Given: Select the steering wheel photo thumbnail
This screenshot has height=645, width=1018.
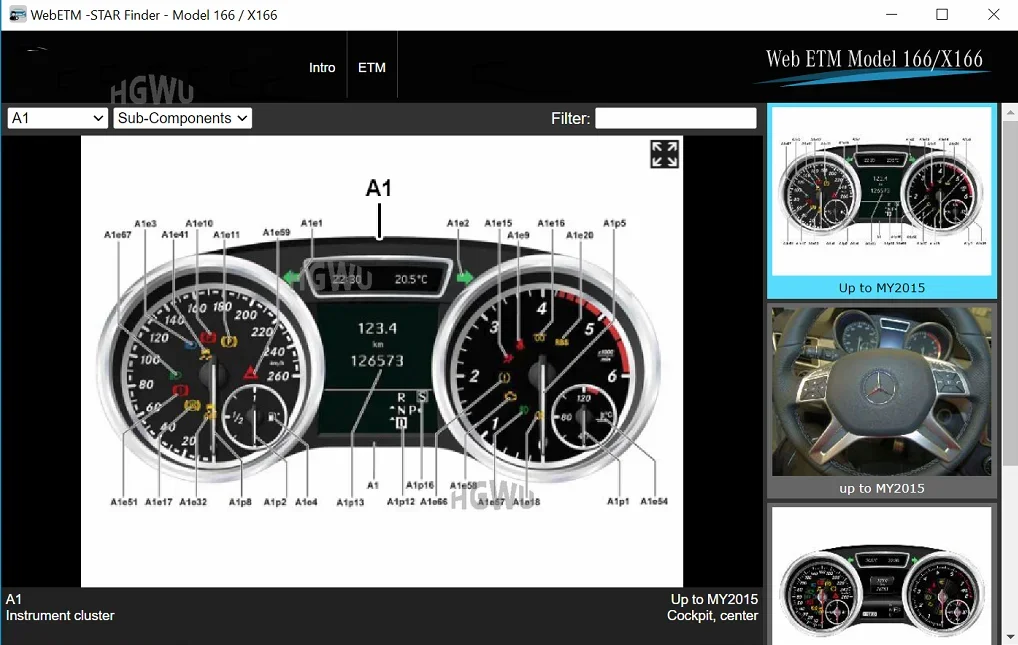Looking at the screenshot, I should [x=882, y=392].
